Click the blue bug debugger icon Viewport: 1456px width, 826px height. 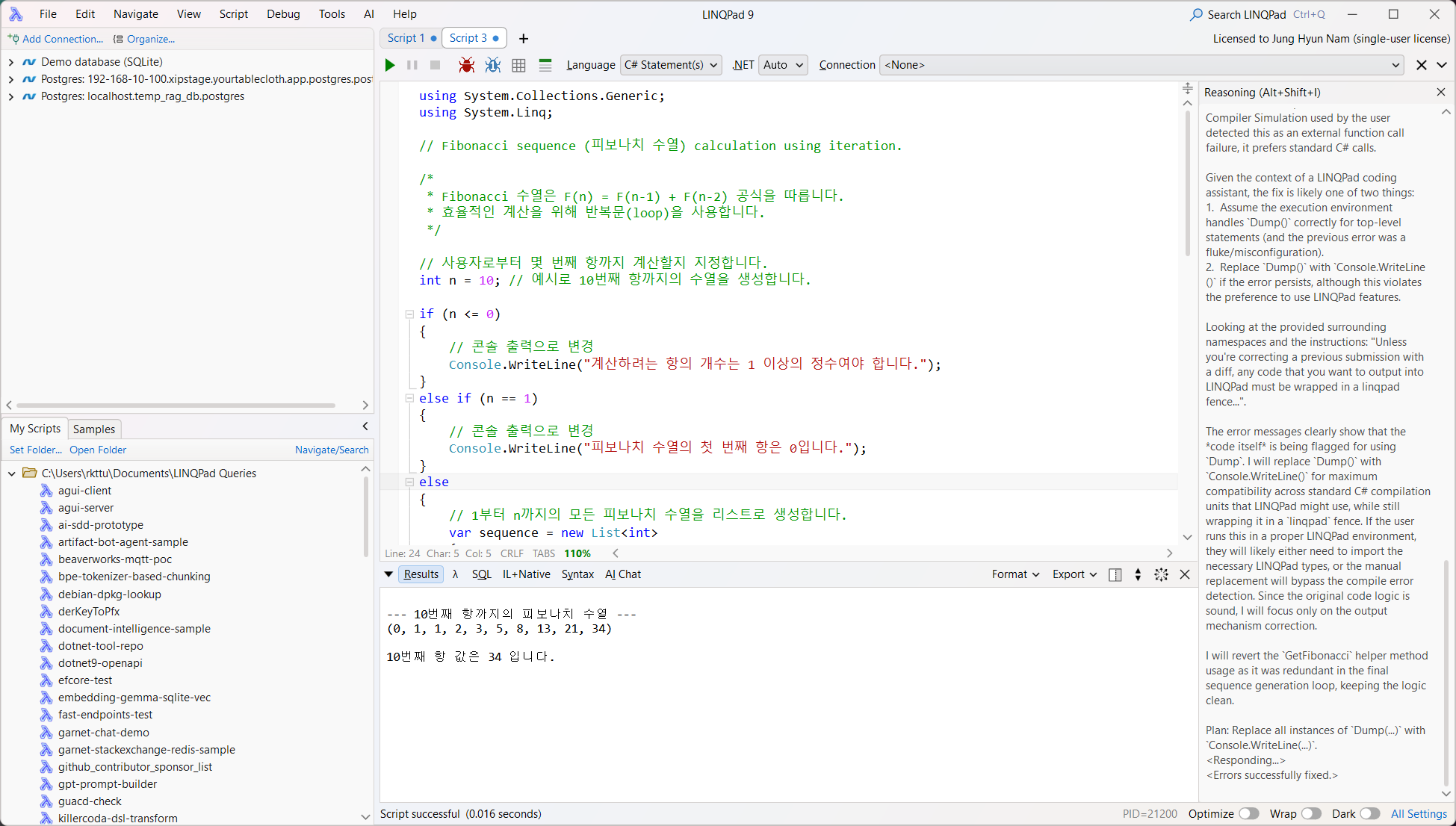(x=492, y=65)
